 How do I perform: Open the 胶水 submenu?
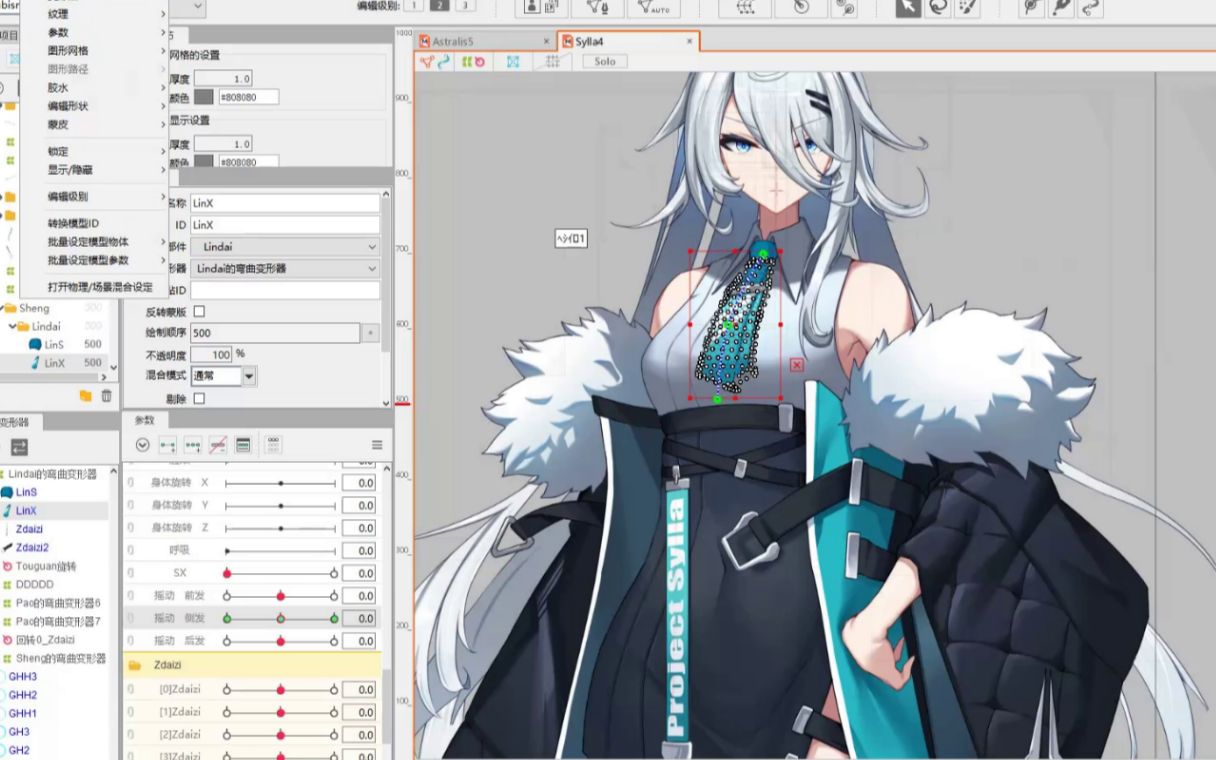tap(93, 88)
